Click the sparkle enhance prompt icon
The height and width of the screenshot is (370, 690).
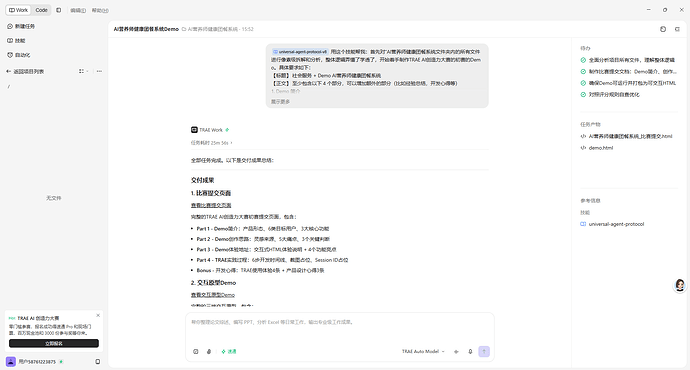click(456, 352)
